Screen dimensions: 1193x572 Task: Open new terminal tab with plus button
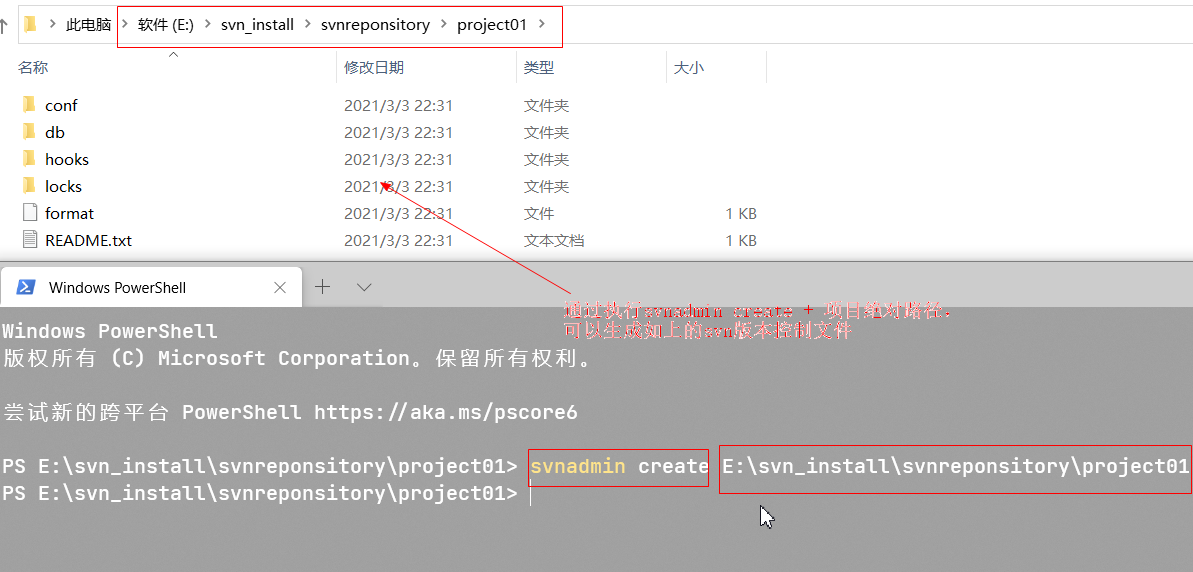tap(323, 287)
